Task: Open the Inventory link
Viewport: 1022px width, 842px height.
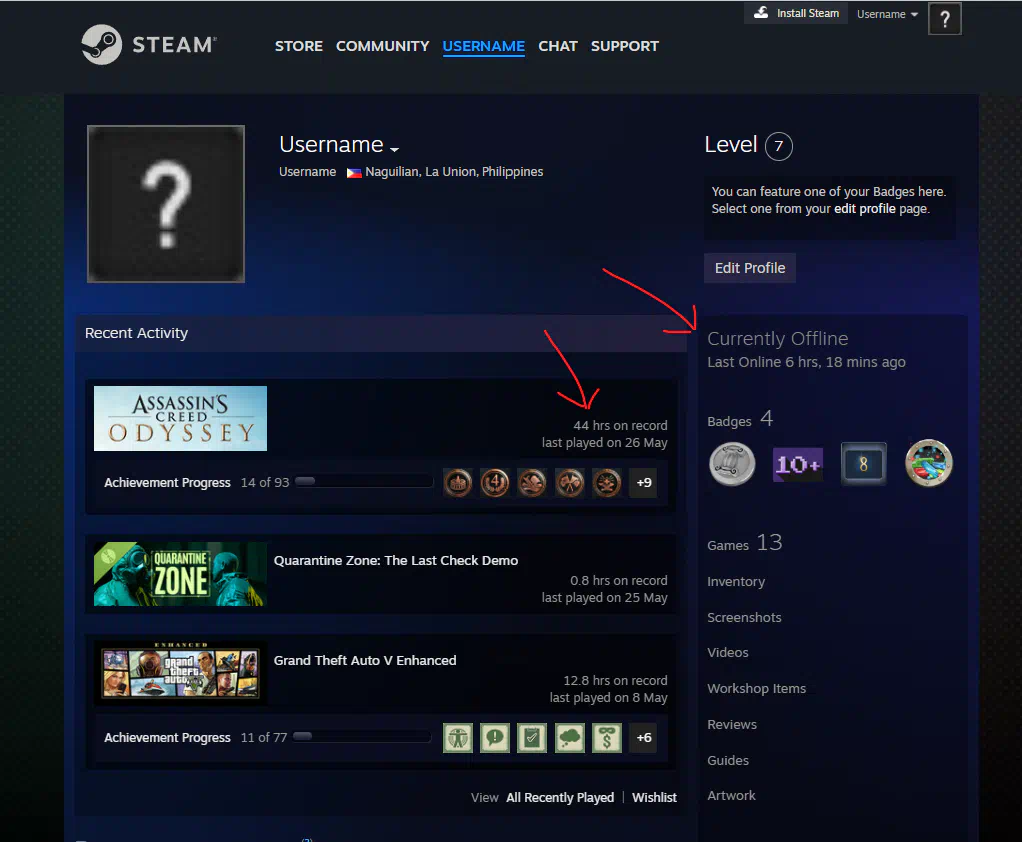Action: click(x=736, y=581)
